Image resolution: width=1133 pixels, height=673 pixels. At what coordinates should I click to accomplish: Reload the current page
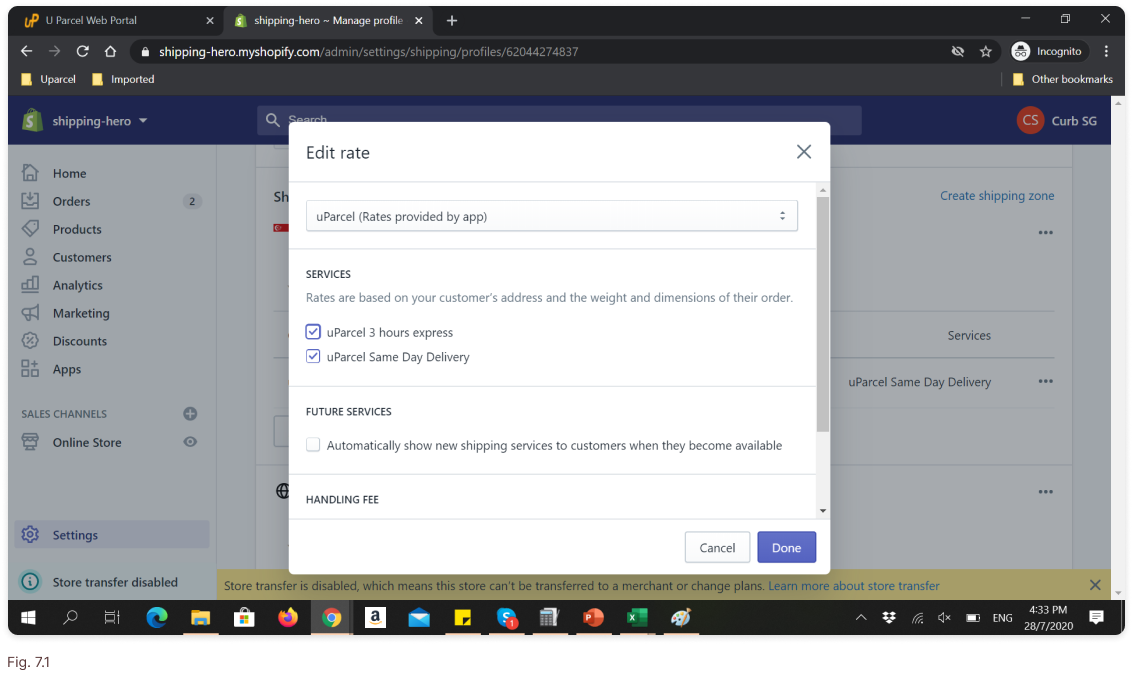pyautogui.click(x=82, y=51)
